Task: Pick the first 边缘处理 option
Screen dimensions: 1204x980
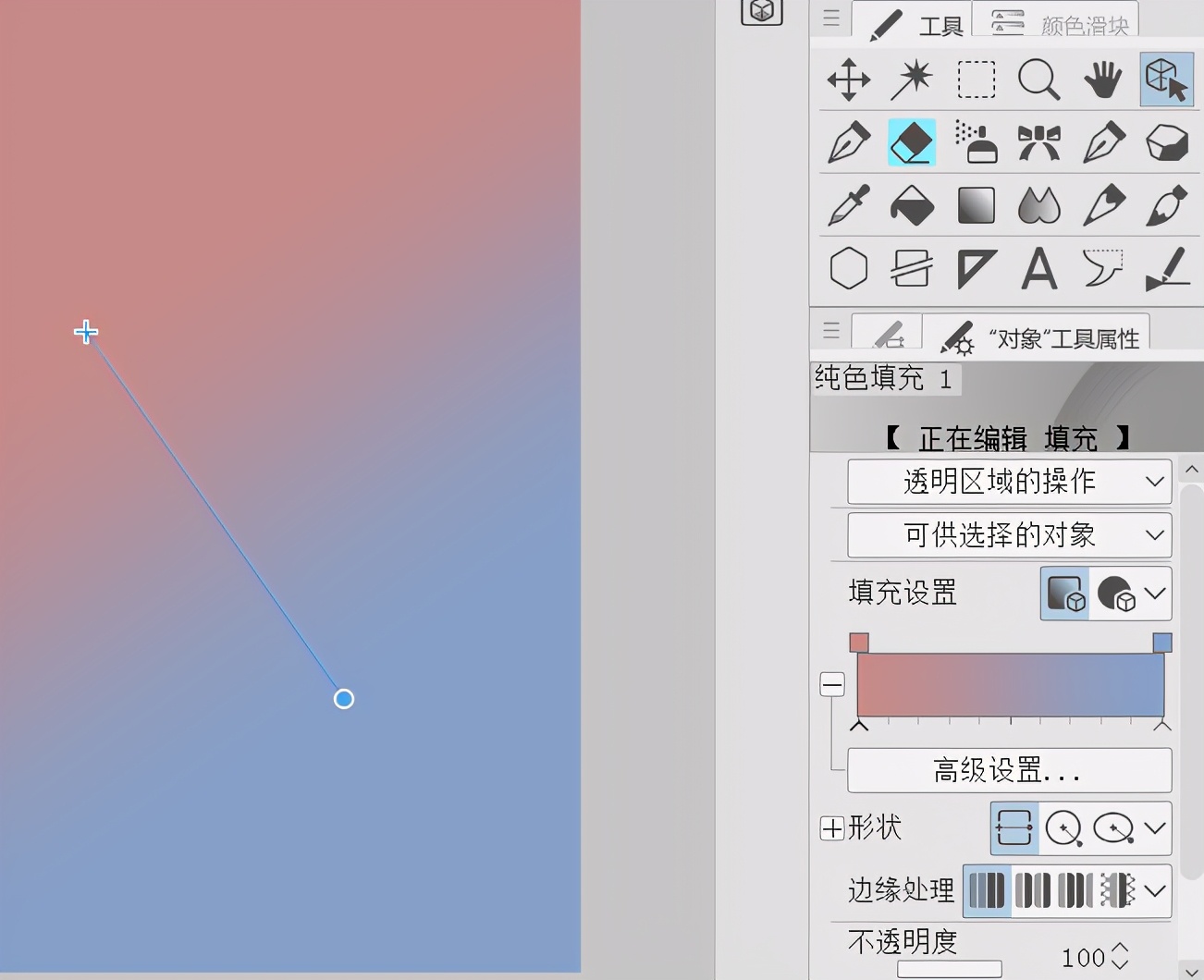Action: [x=987, y=890]
